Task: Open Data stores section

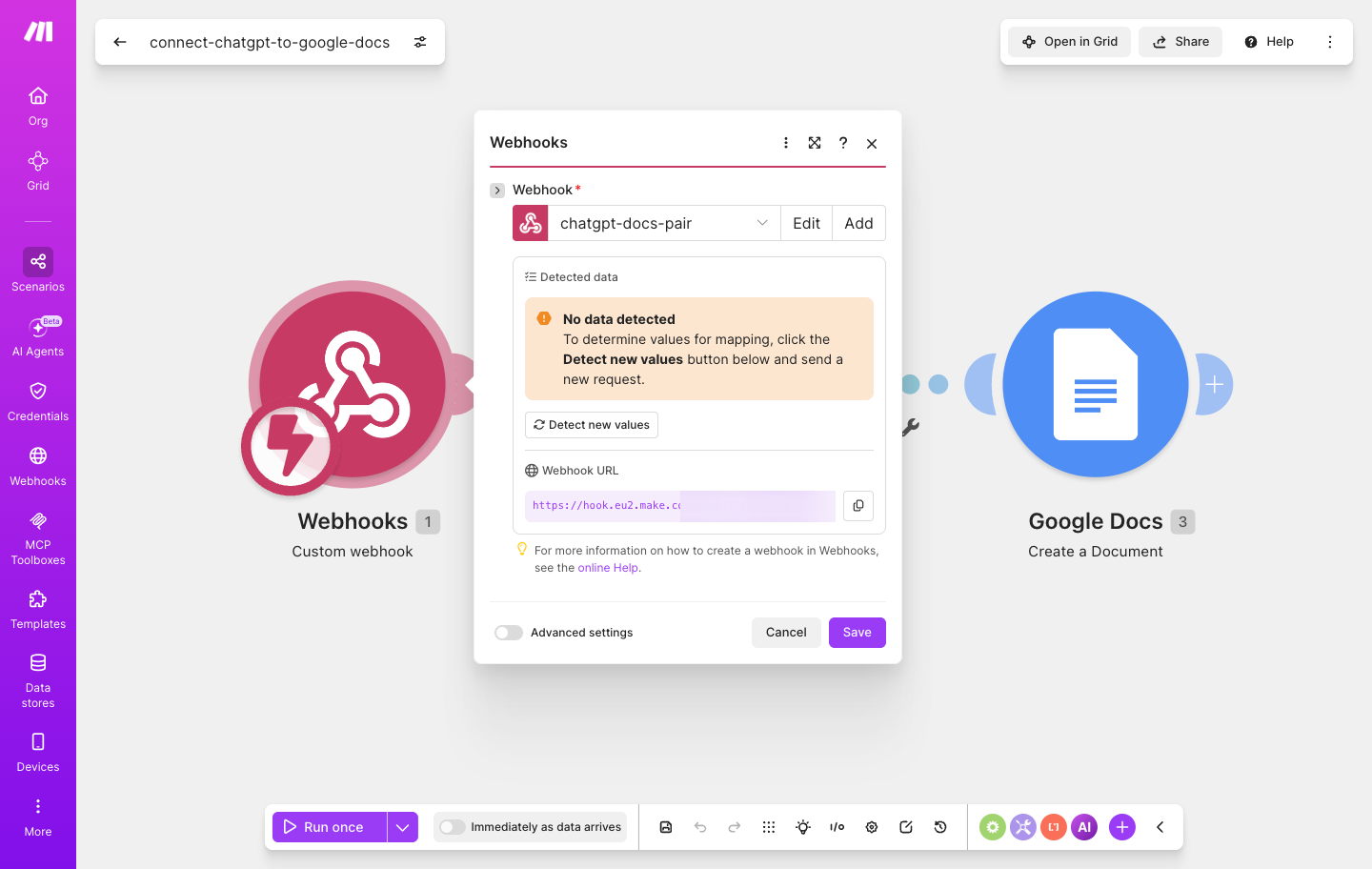Action: [38, 680]
